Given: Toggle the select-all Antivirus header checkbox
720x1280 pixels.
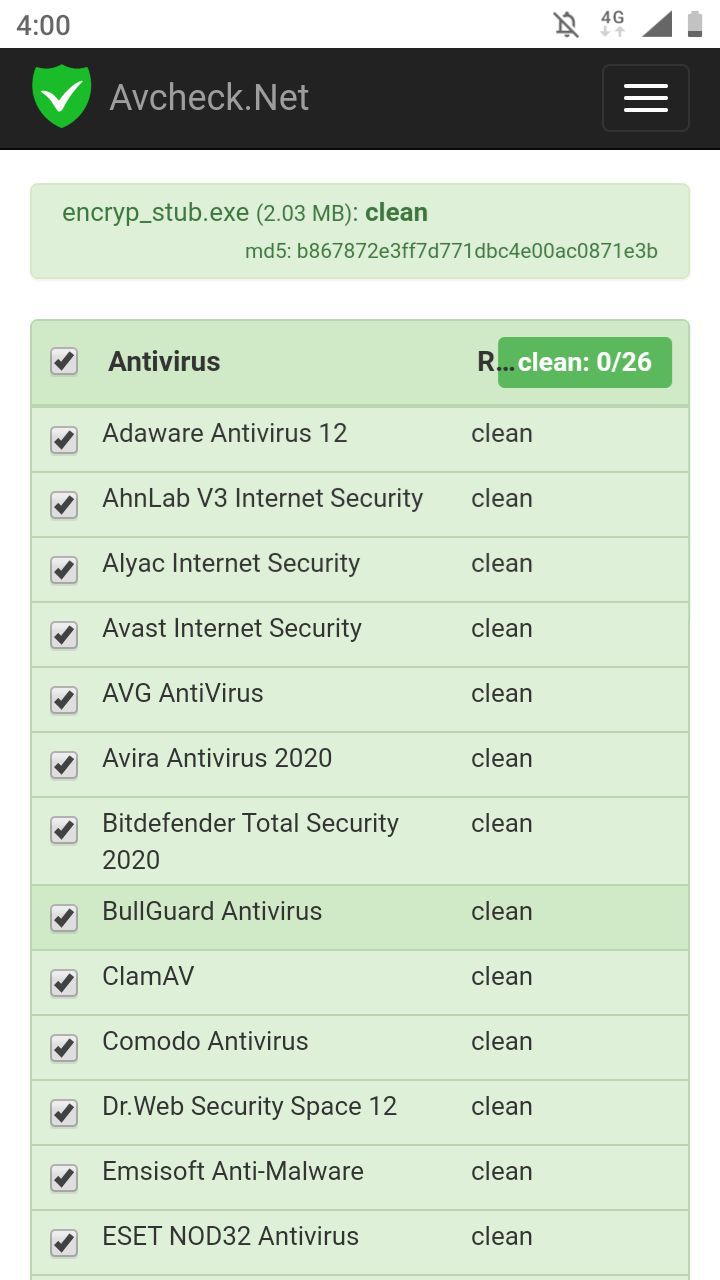Looking at the screenshot, I should coord(64,361).
